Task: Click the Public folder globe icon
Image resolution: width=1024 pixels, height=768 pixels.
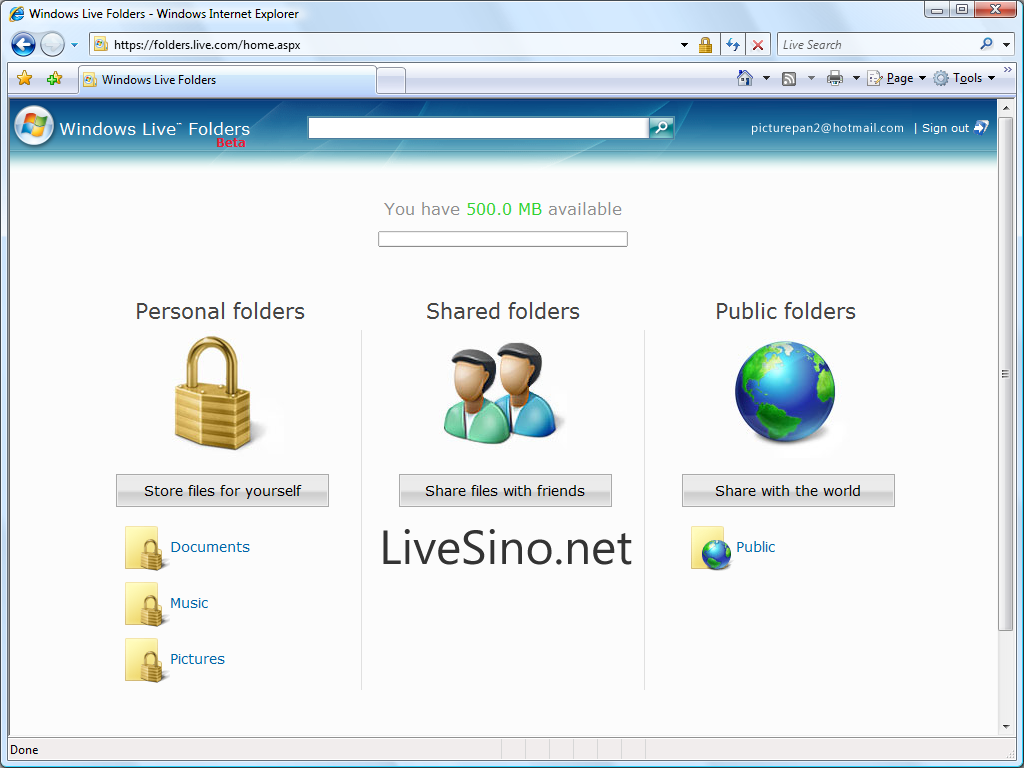Action: coord(711,548)
